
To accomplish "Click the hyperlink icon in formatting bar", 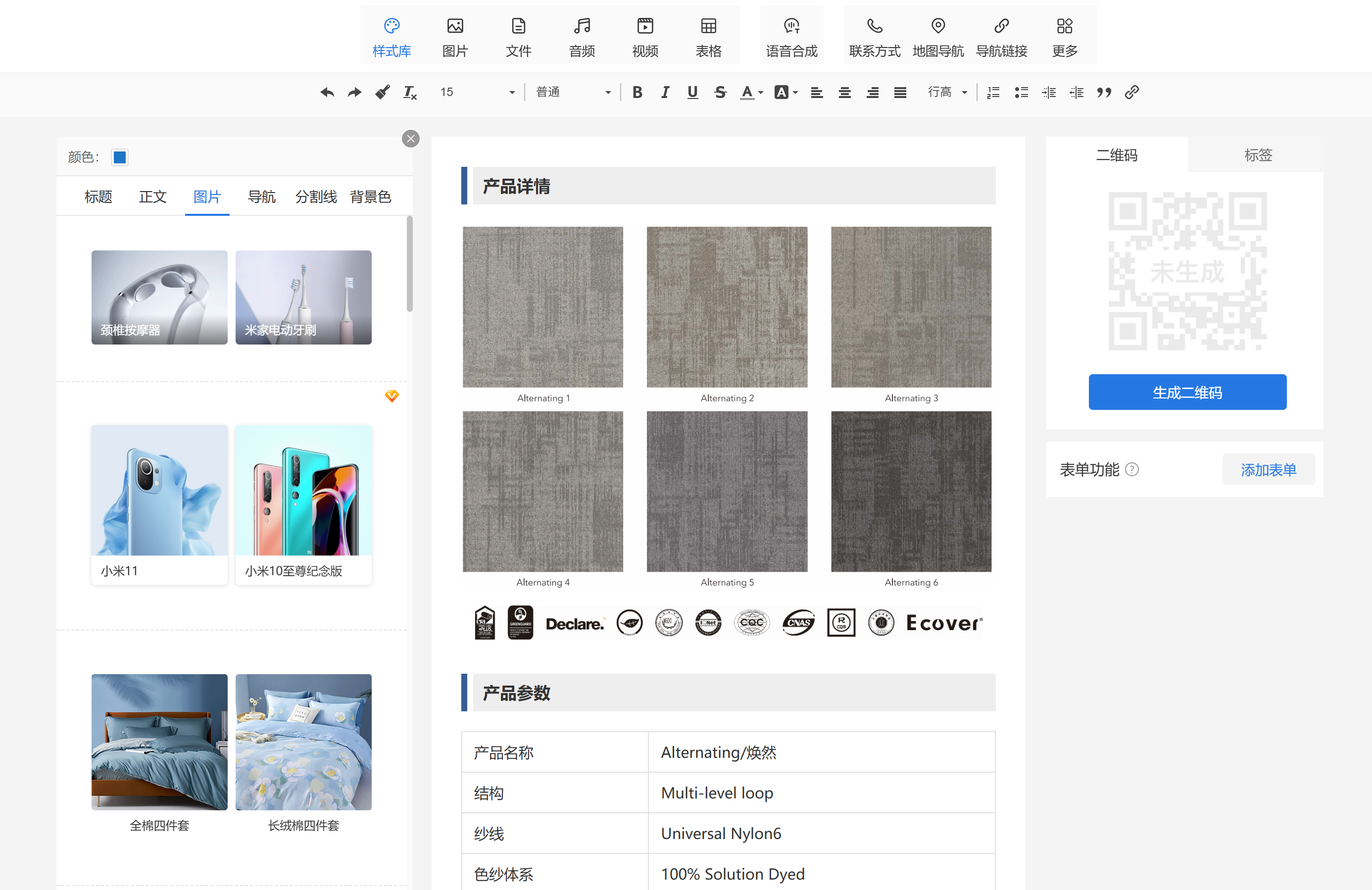I will [1131, 92].
